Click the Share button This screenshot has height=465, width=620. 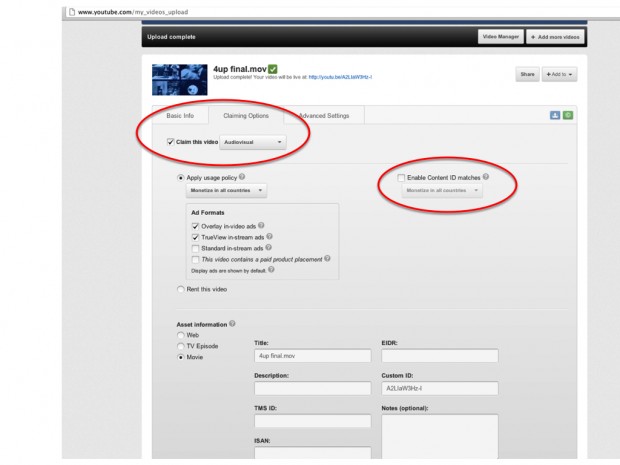[527, 74]
